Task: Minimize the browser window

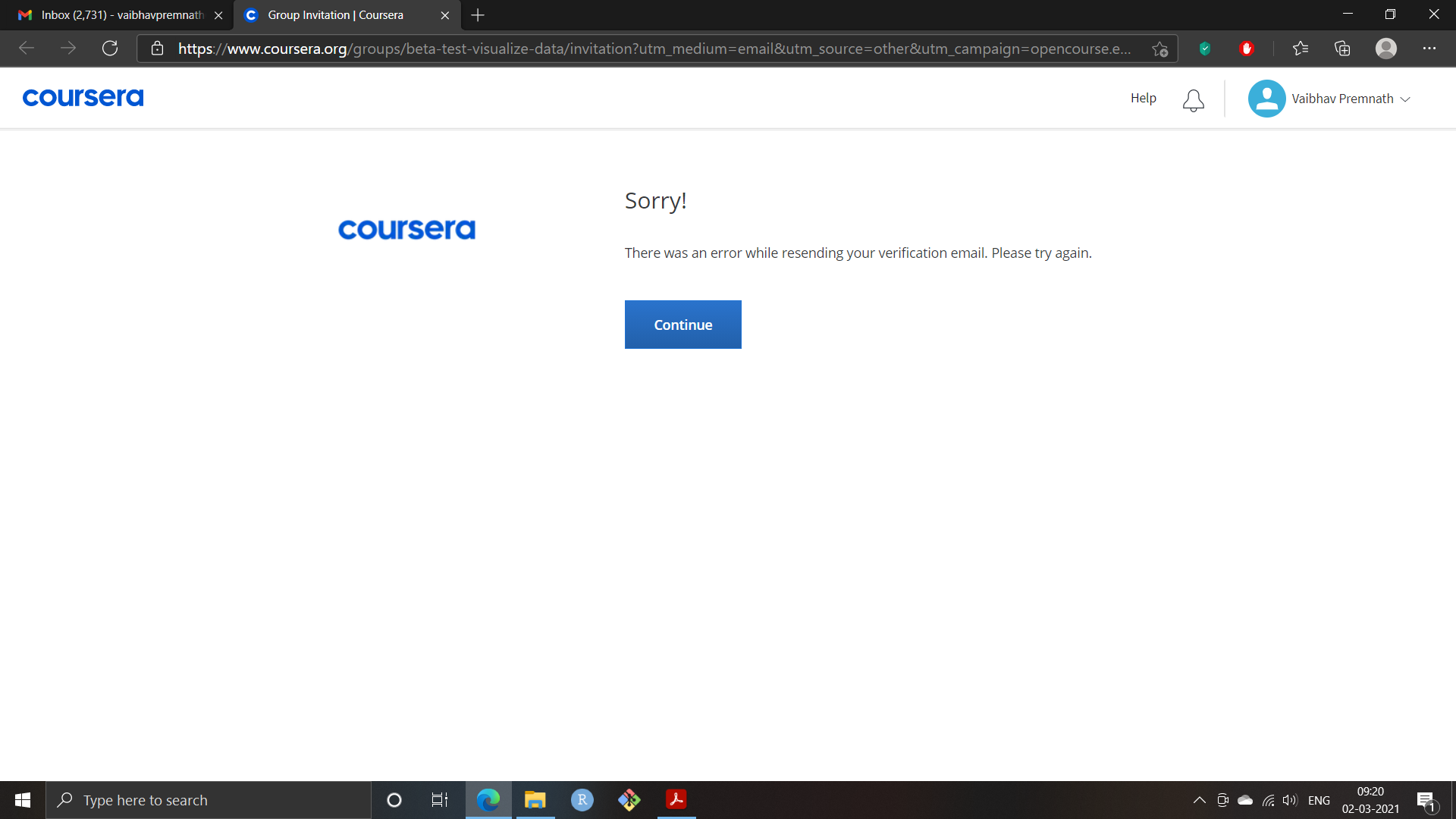Action: click(x=1348, y=14)
